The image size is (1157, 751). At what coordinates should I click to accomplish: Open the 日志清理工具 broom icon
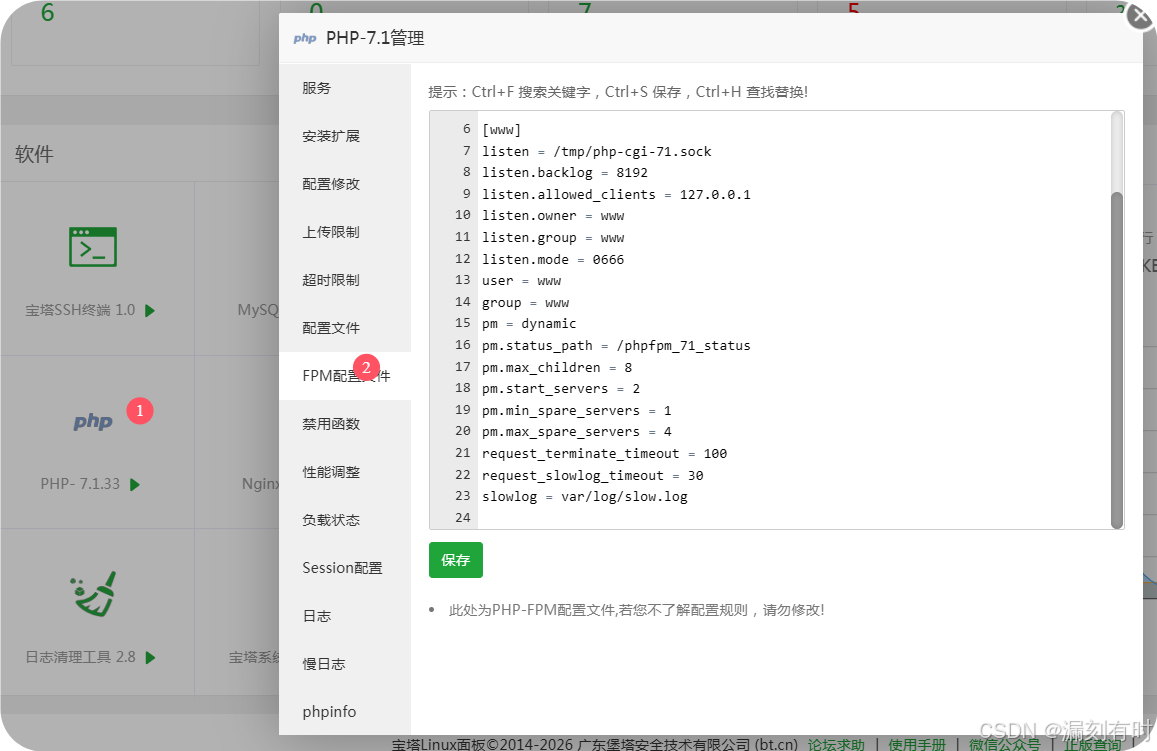point(94,594)
